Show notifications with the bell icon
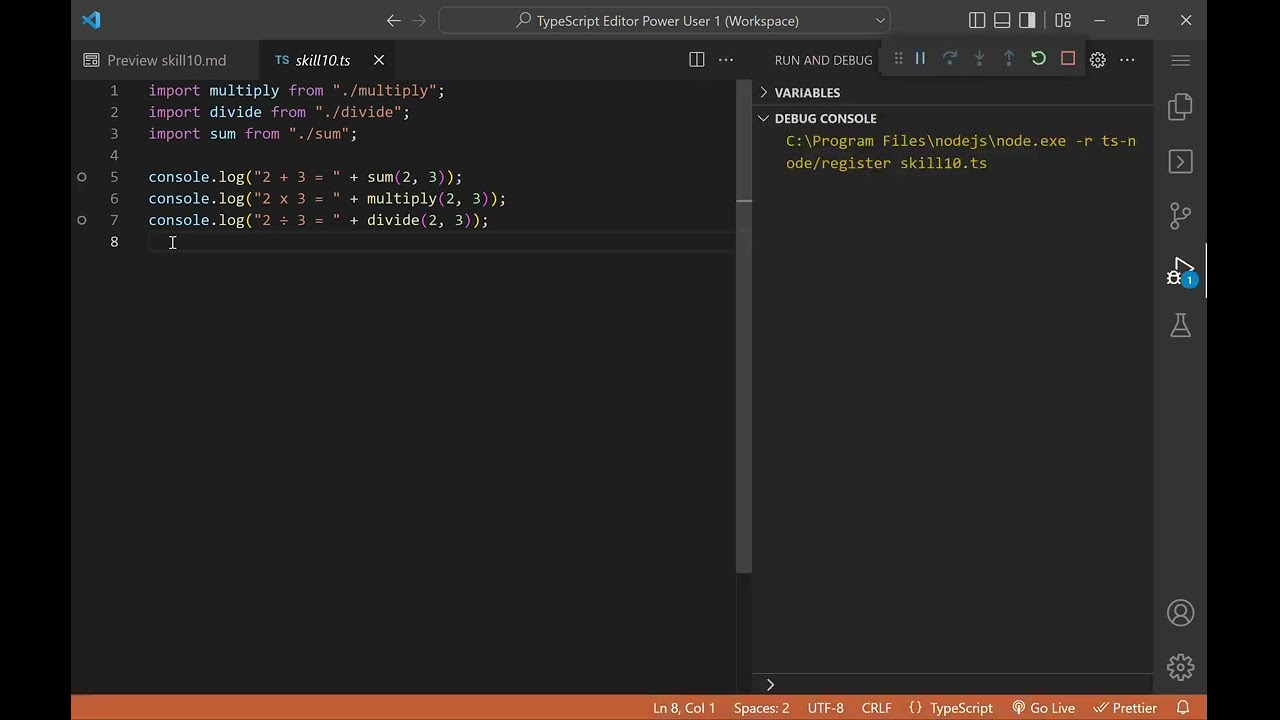The height and width of the screenshot is (720, 1280). (x=1183, y=708)
